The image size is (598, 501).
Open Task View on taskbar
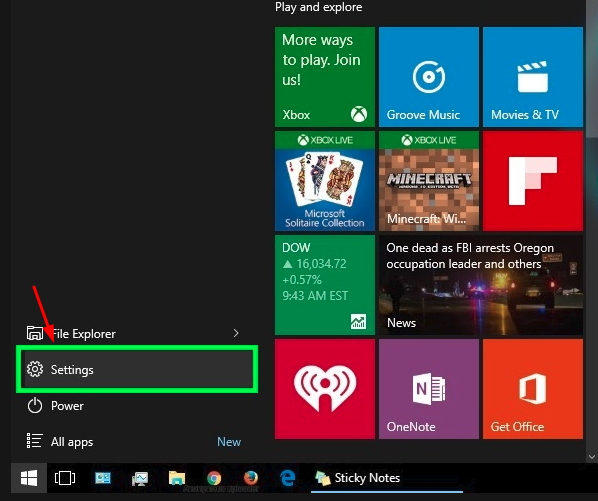click(x=65, y=478)
